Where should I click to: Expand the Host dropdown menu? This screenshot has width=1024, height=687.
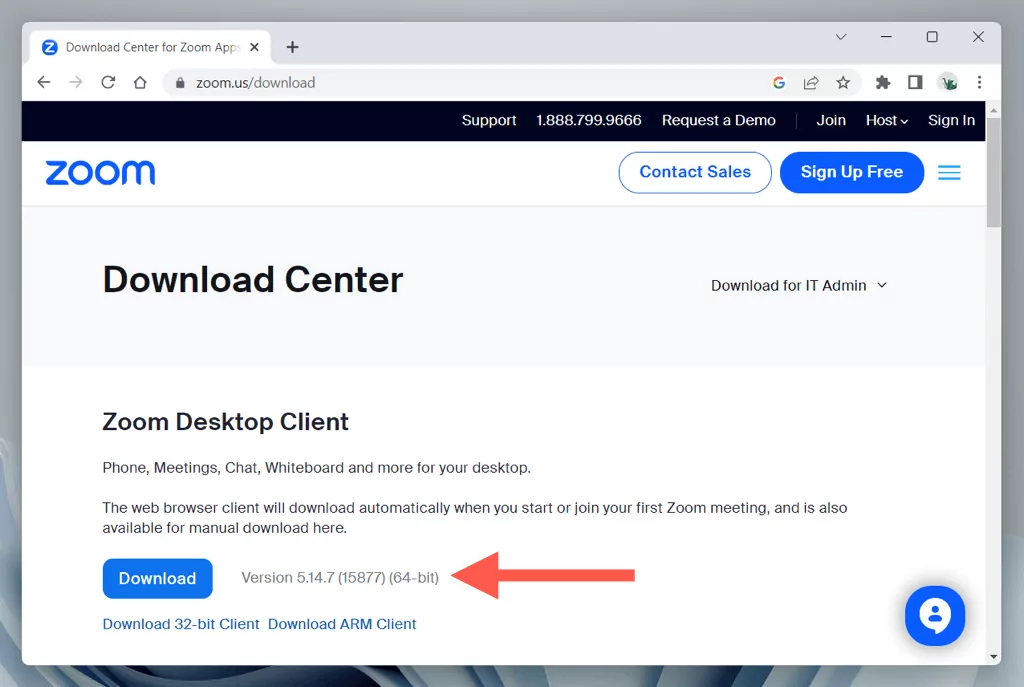pos(886,120)
